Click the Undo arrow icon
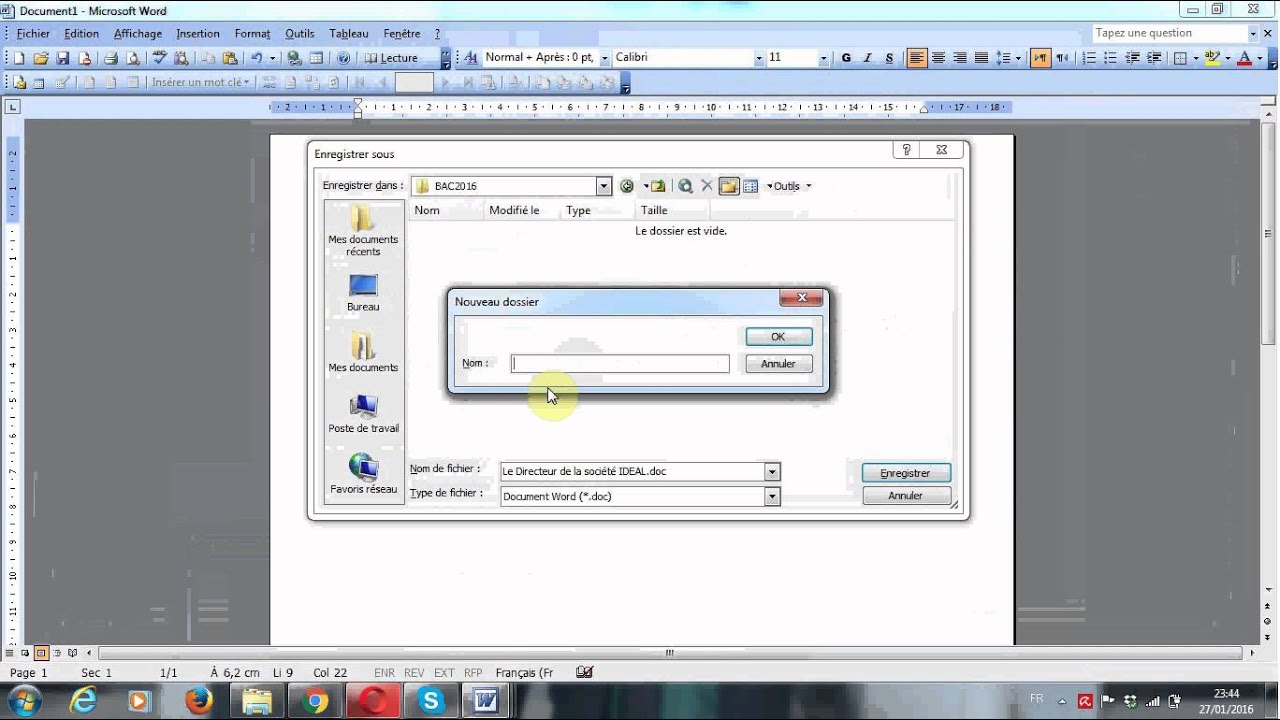This screenshot has height=720, width=1280. [x=257, y=58]
